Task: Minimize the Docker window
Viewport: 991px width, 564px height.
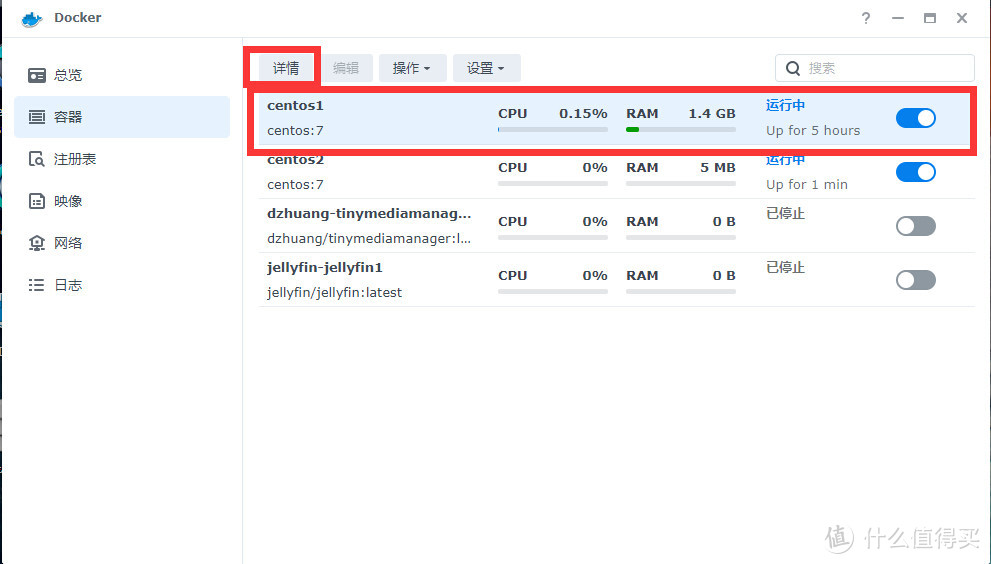Action: point(897,18)
